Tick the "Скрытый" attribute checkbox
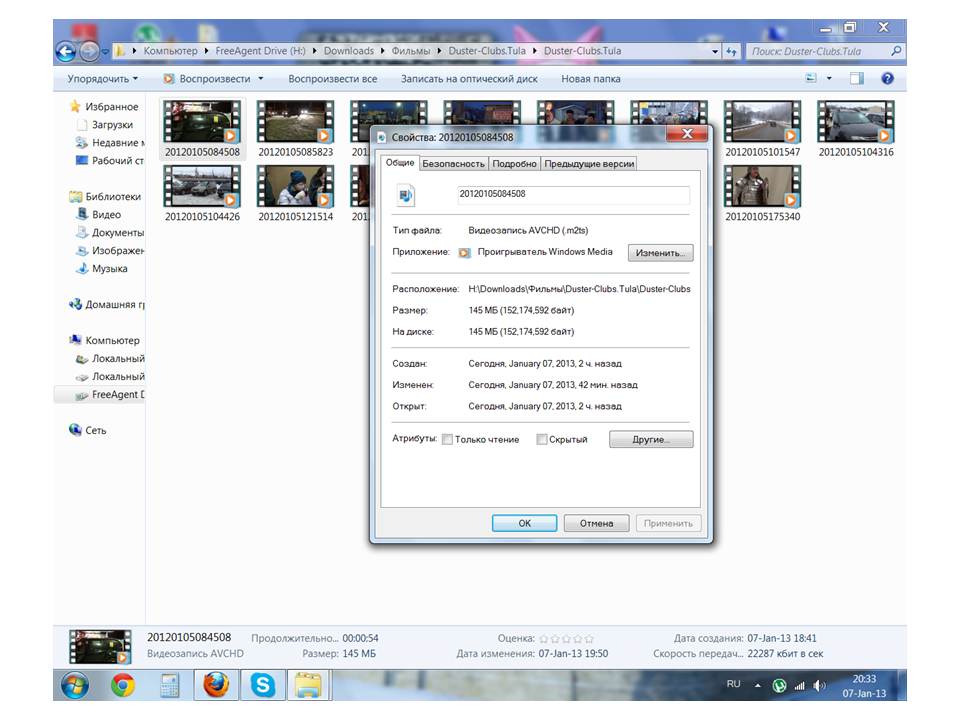 [542, 439]
